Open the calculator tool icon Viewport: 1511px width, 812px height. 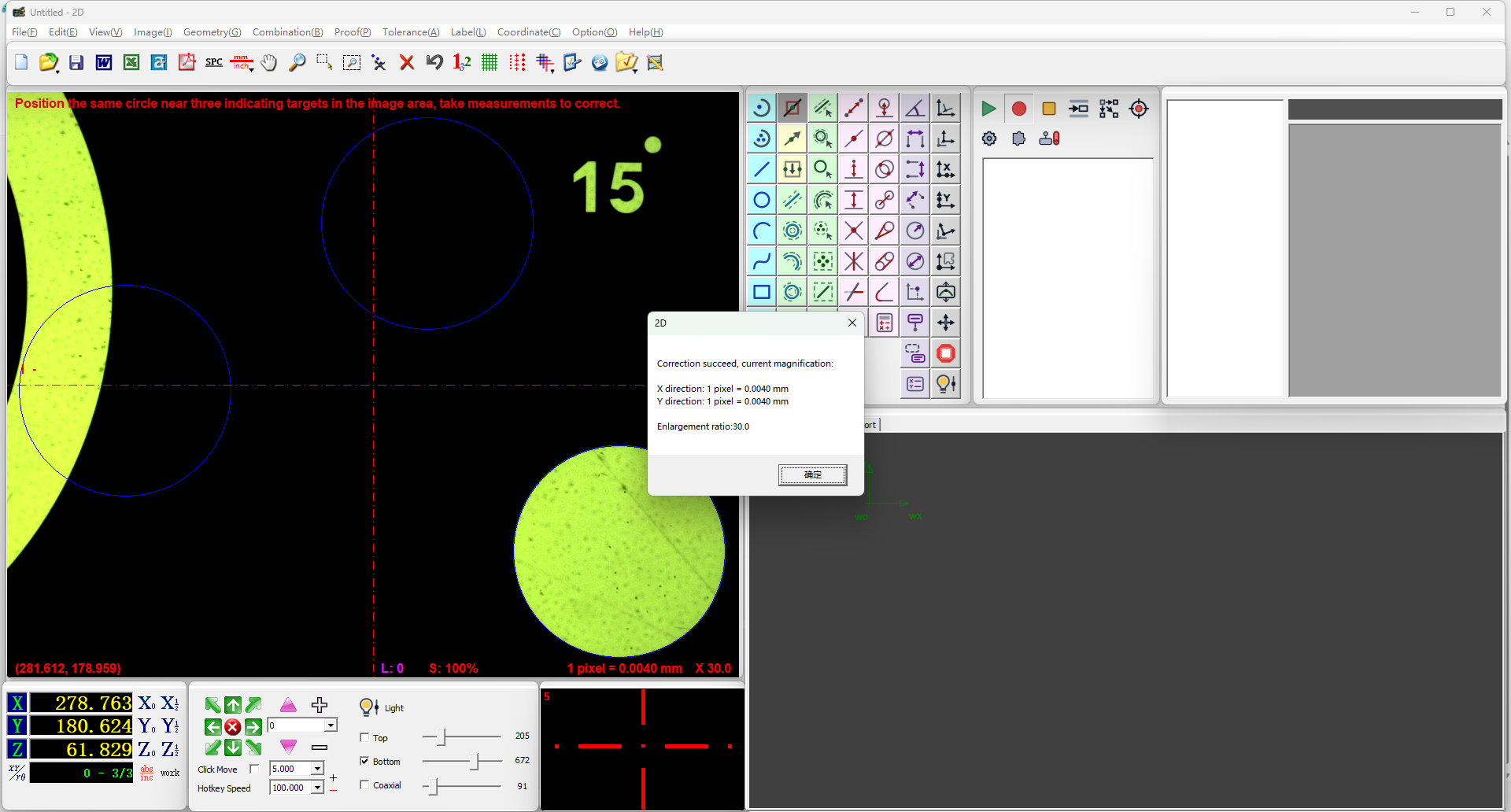tap(885, 323)
